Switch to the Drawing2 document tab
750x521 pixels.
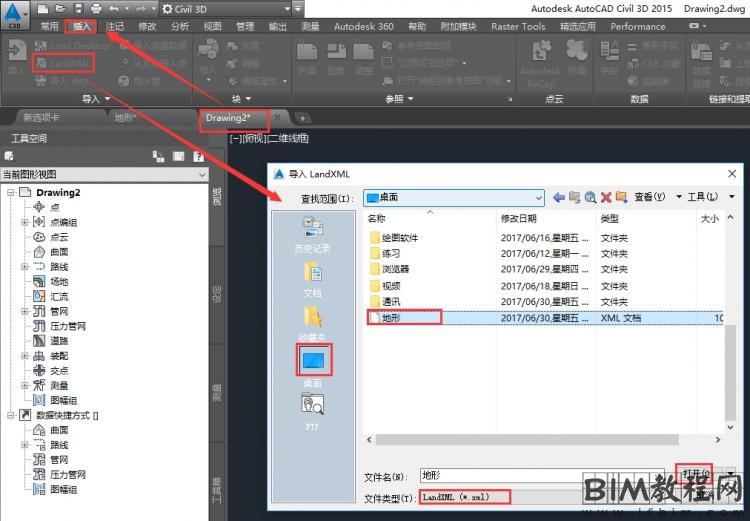coord(228,118)
